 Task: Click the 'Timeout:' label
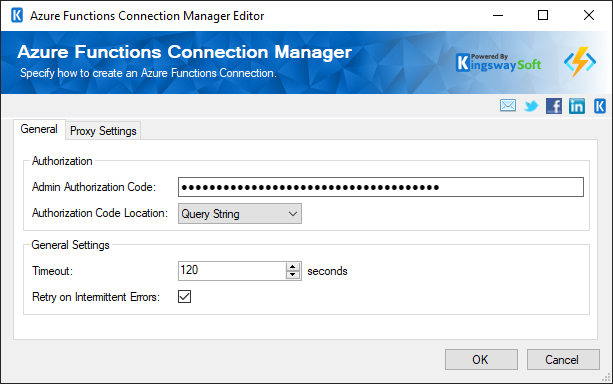pos(52,271)
